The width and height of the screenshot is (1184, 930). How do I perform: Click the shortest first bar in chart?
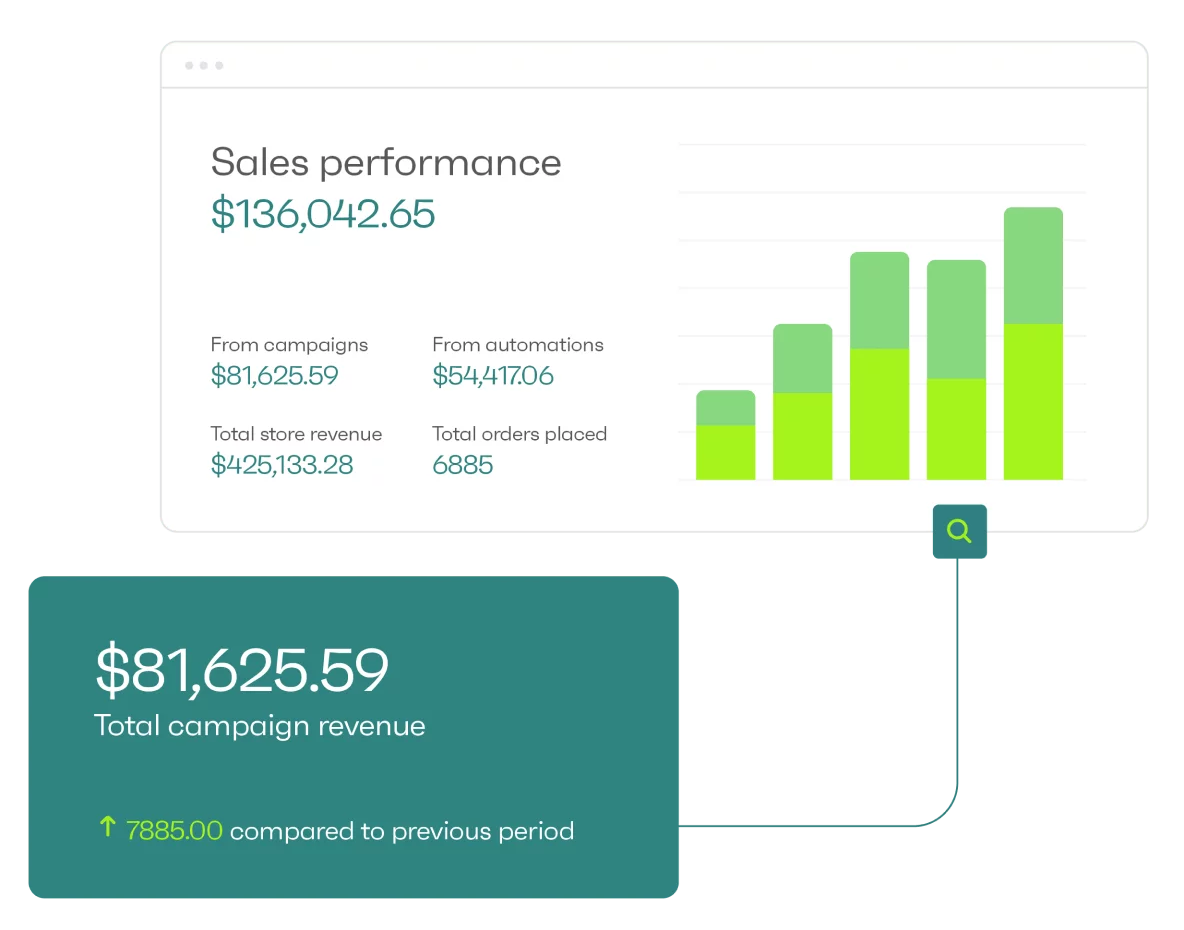click(x=725, y=436)
